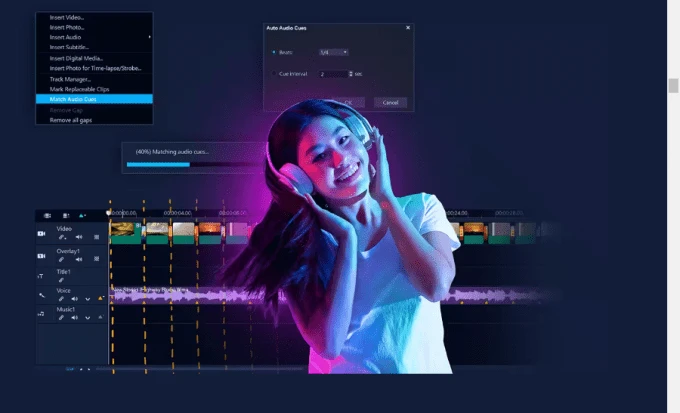
Task: Open Insert Audio submenu
Action: (x=94, y=37)
